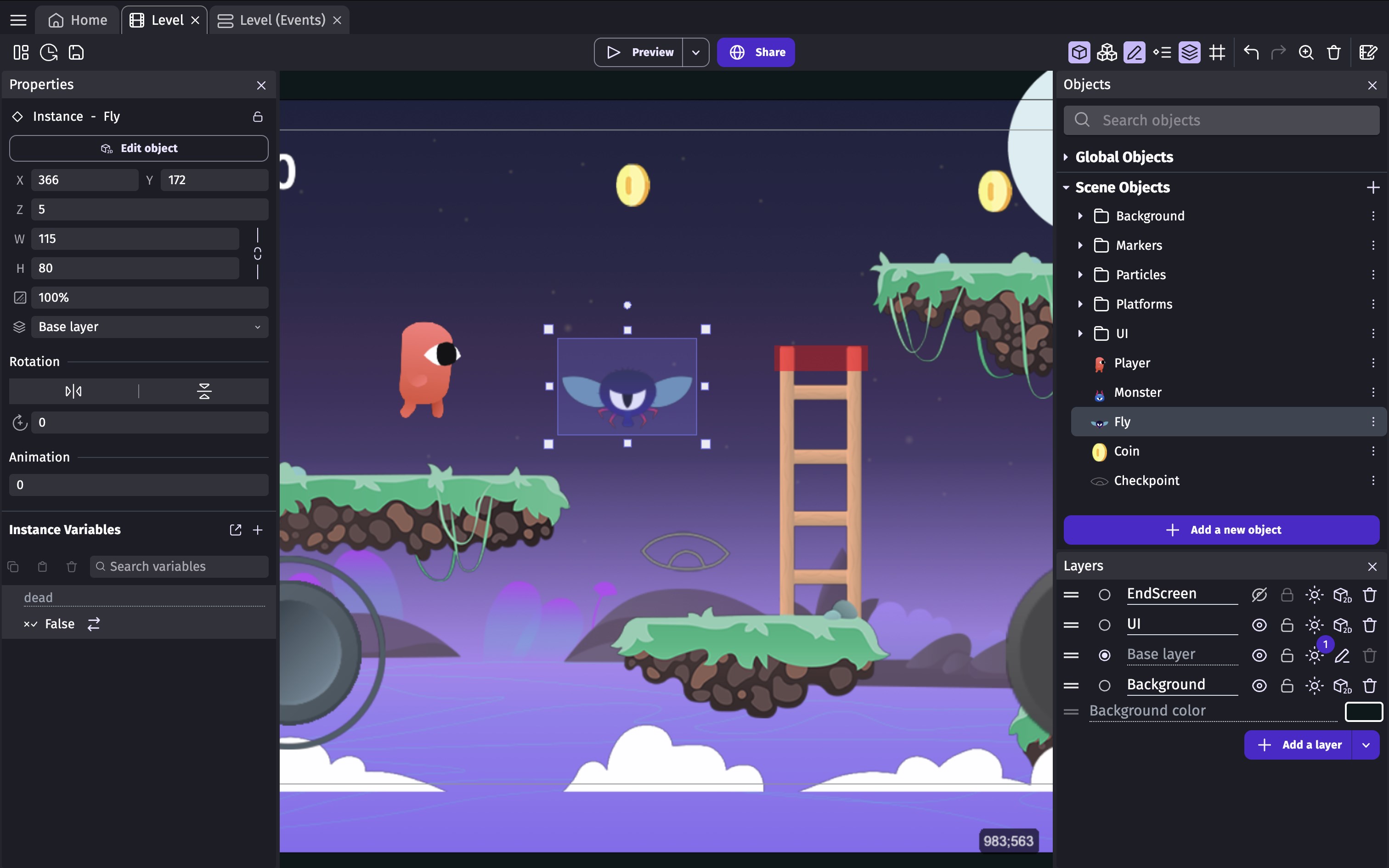Go to the Home tab
The width and height of the screenshot is (1389, 868).
click(78, 20)
